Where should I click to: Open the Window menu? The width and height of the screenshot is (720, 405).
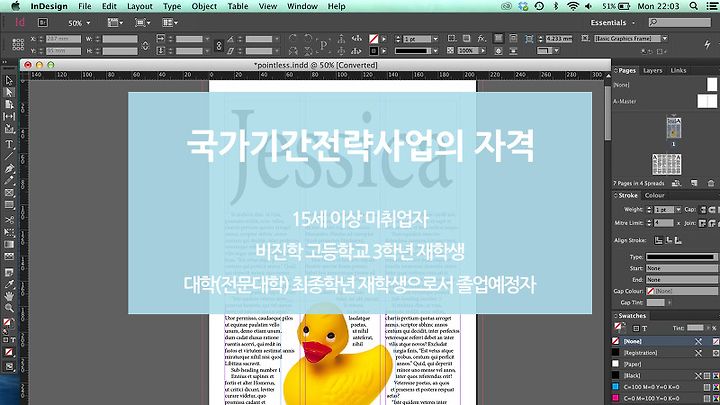[x=302, y=6]
